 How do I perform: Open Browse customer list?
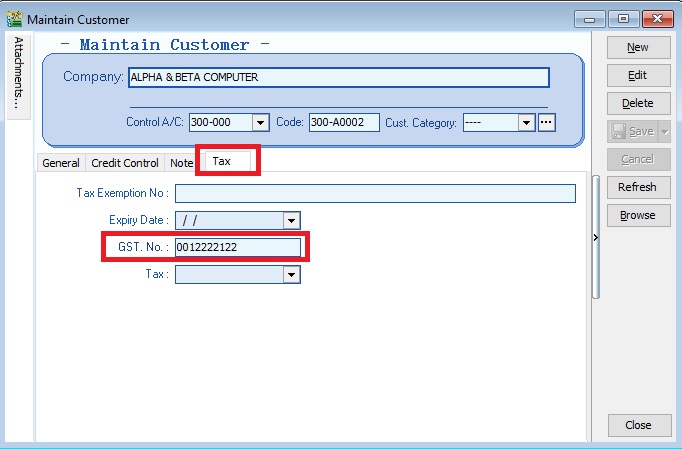coord(637,215)
